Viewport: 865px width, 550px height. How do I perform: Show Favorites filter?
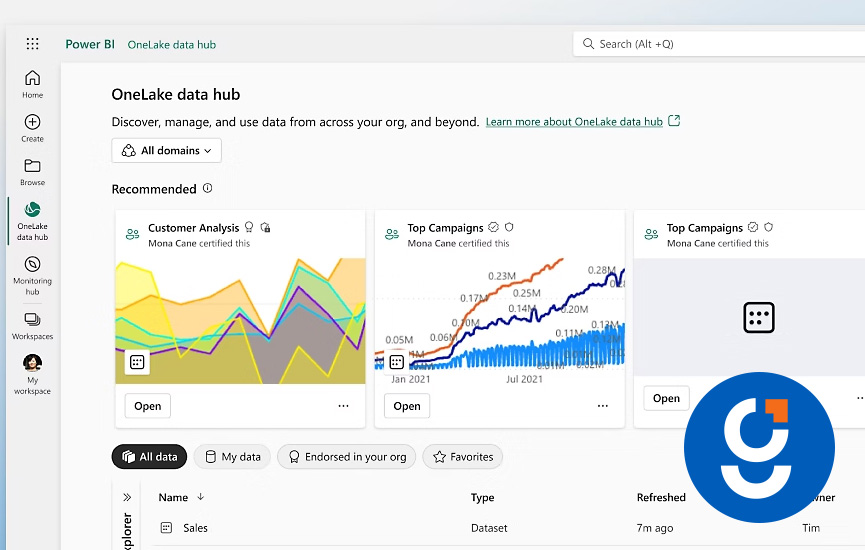462,457
